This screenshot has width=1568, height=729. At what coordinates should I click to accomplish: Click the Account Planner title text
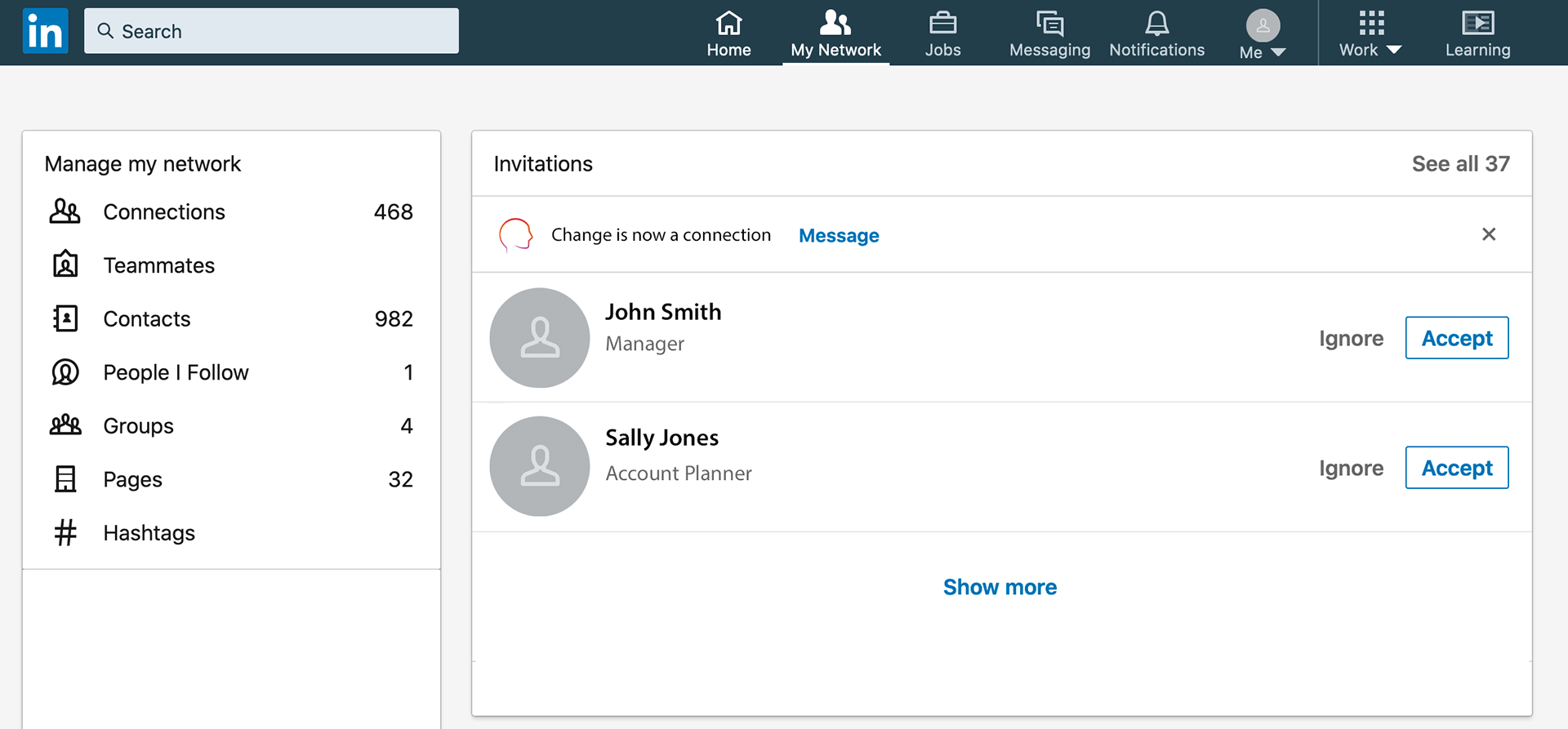pyautogui.click(x=678, y=473)
